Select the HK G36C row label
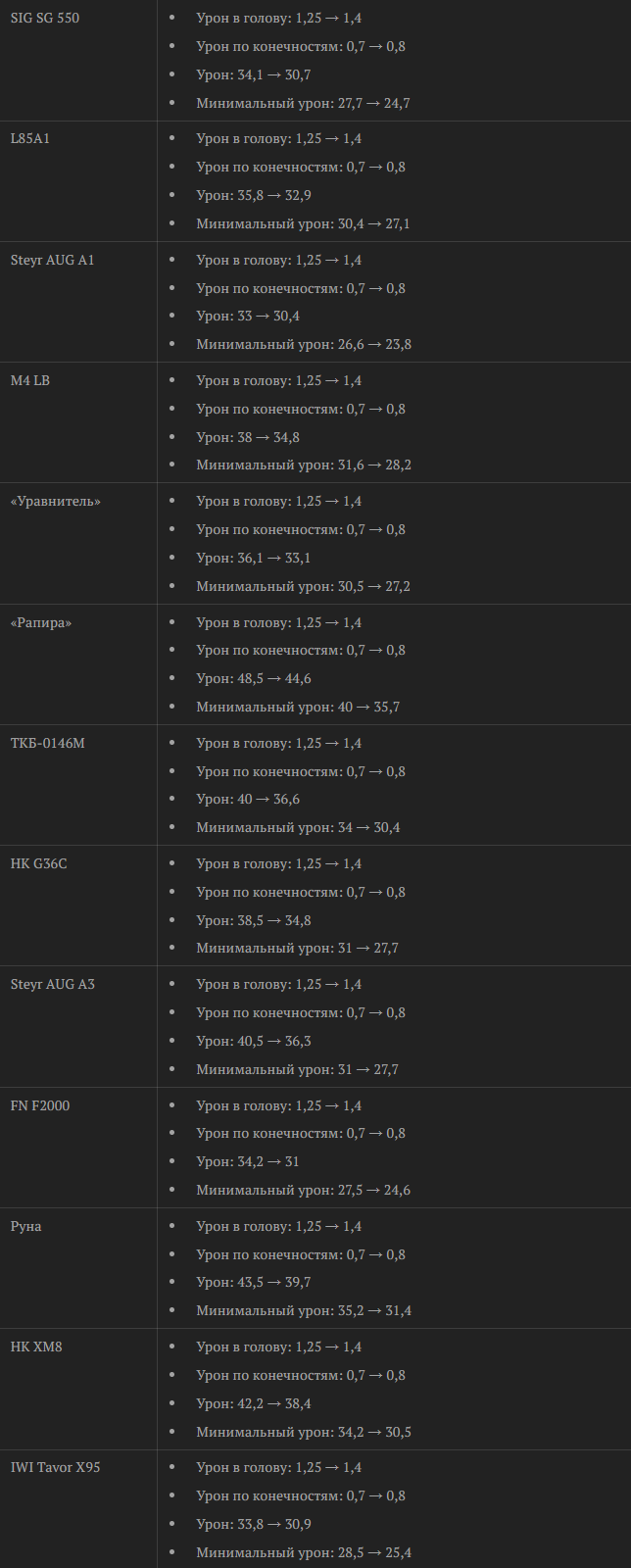 point(39,863)
